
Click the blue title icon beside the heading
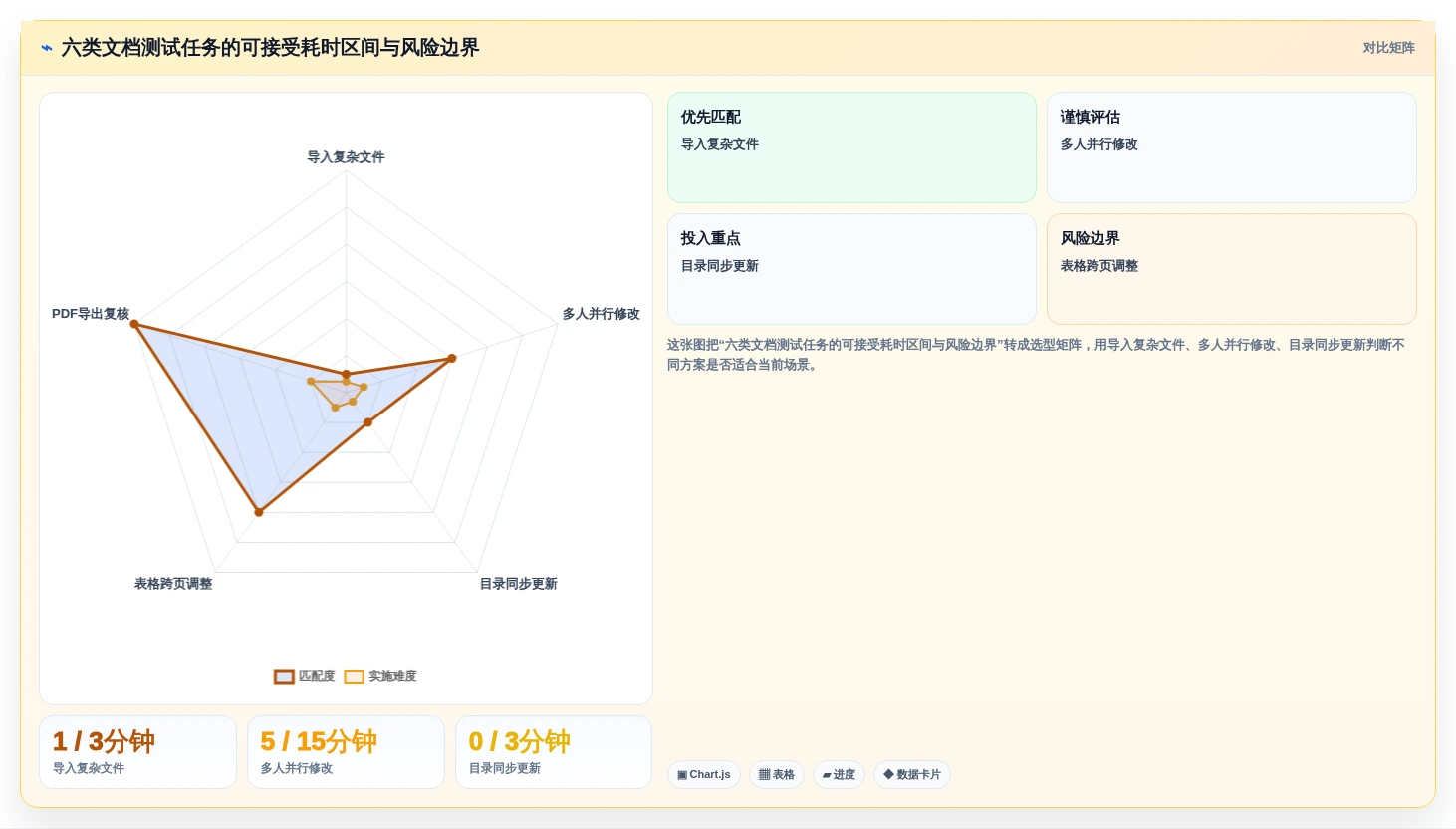coord(47,48)
